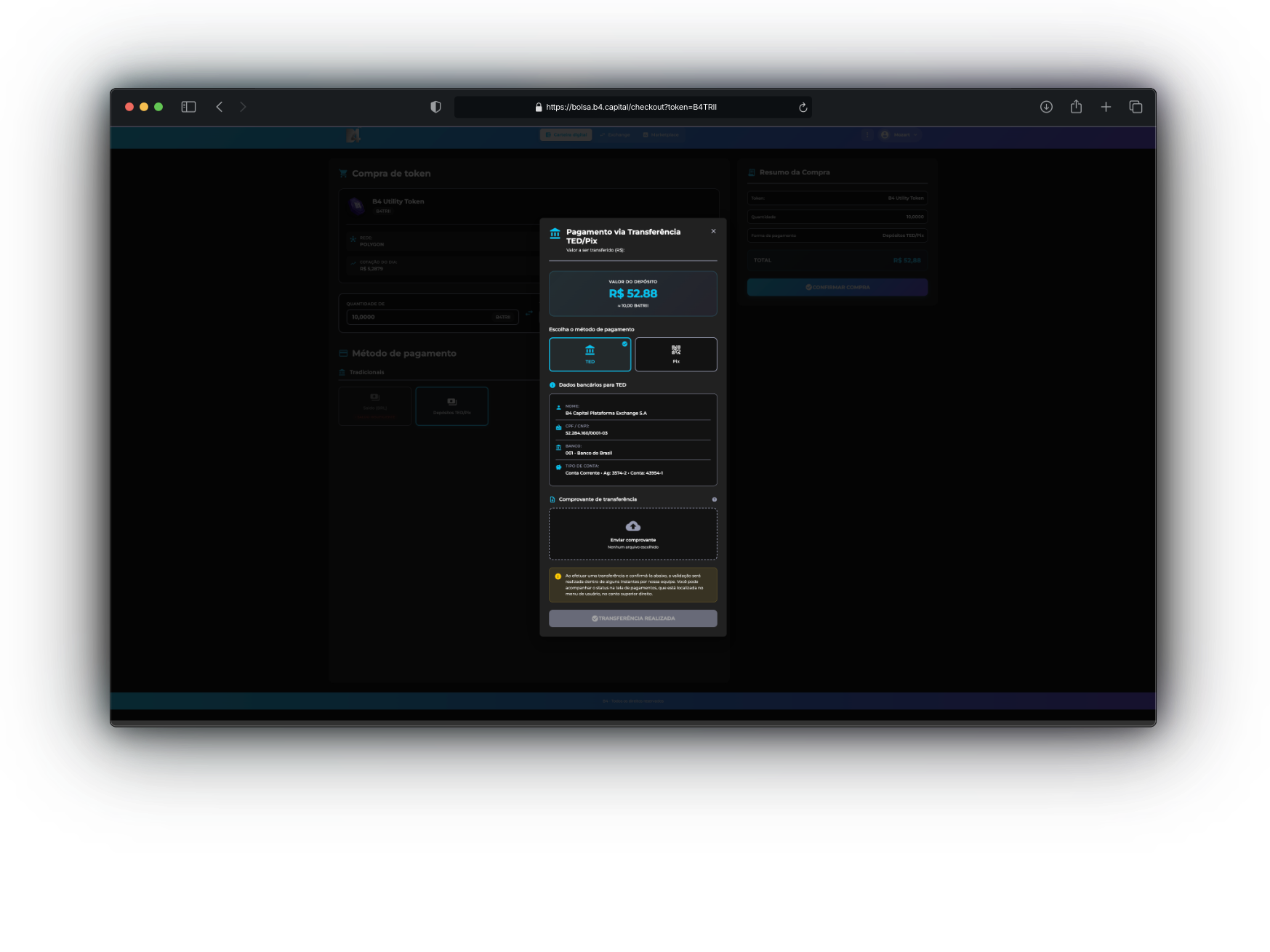
Task: Go back with the browser back arrow
Action: pos(220,107)
